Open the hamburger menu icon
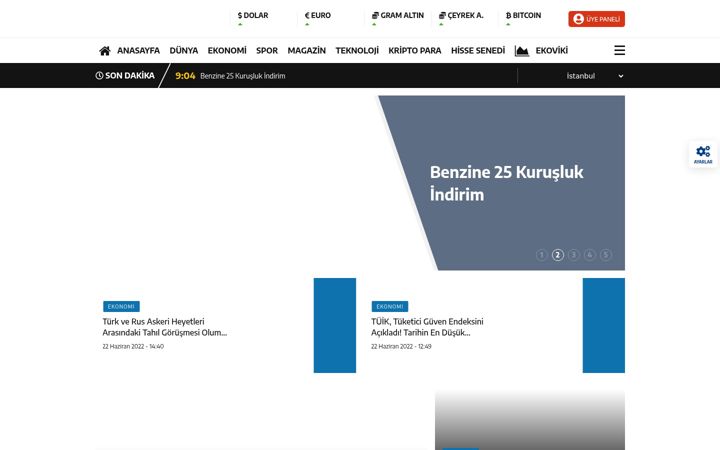 (x=619, y=51)
